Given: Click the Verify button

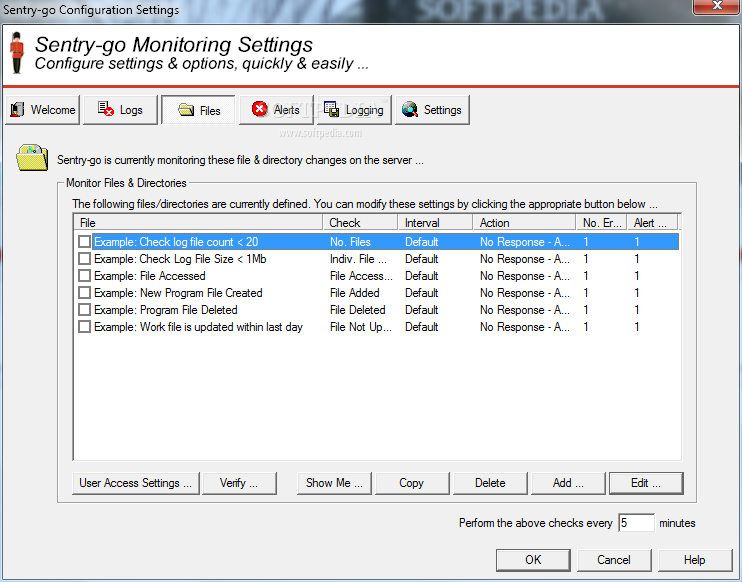Looking at the screenshot, I should (x=239, y=483).
